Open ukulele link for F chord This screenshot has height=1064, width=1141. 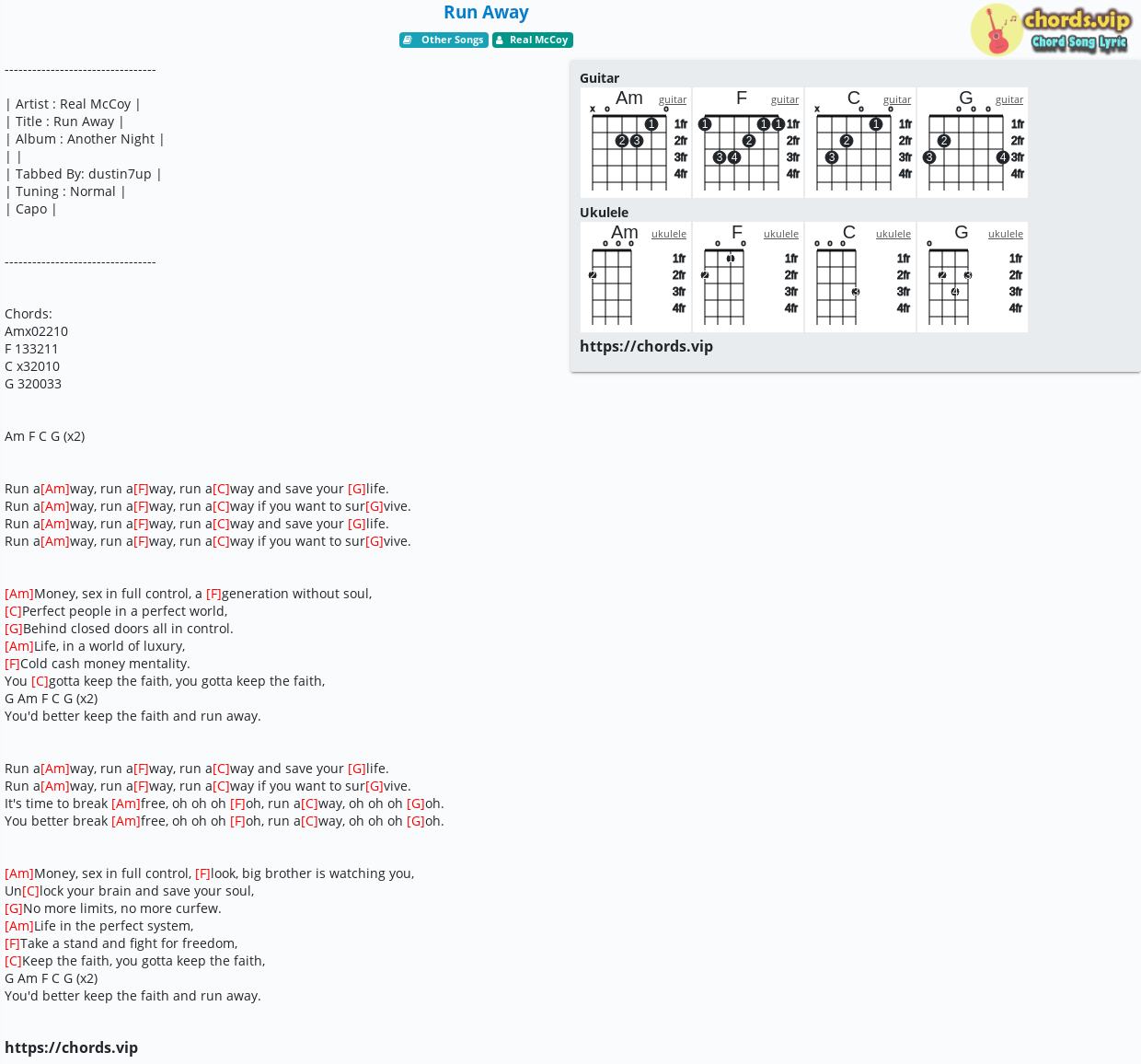pos(781,234)
